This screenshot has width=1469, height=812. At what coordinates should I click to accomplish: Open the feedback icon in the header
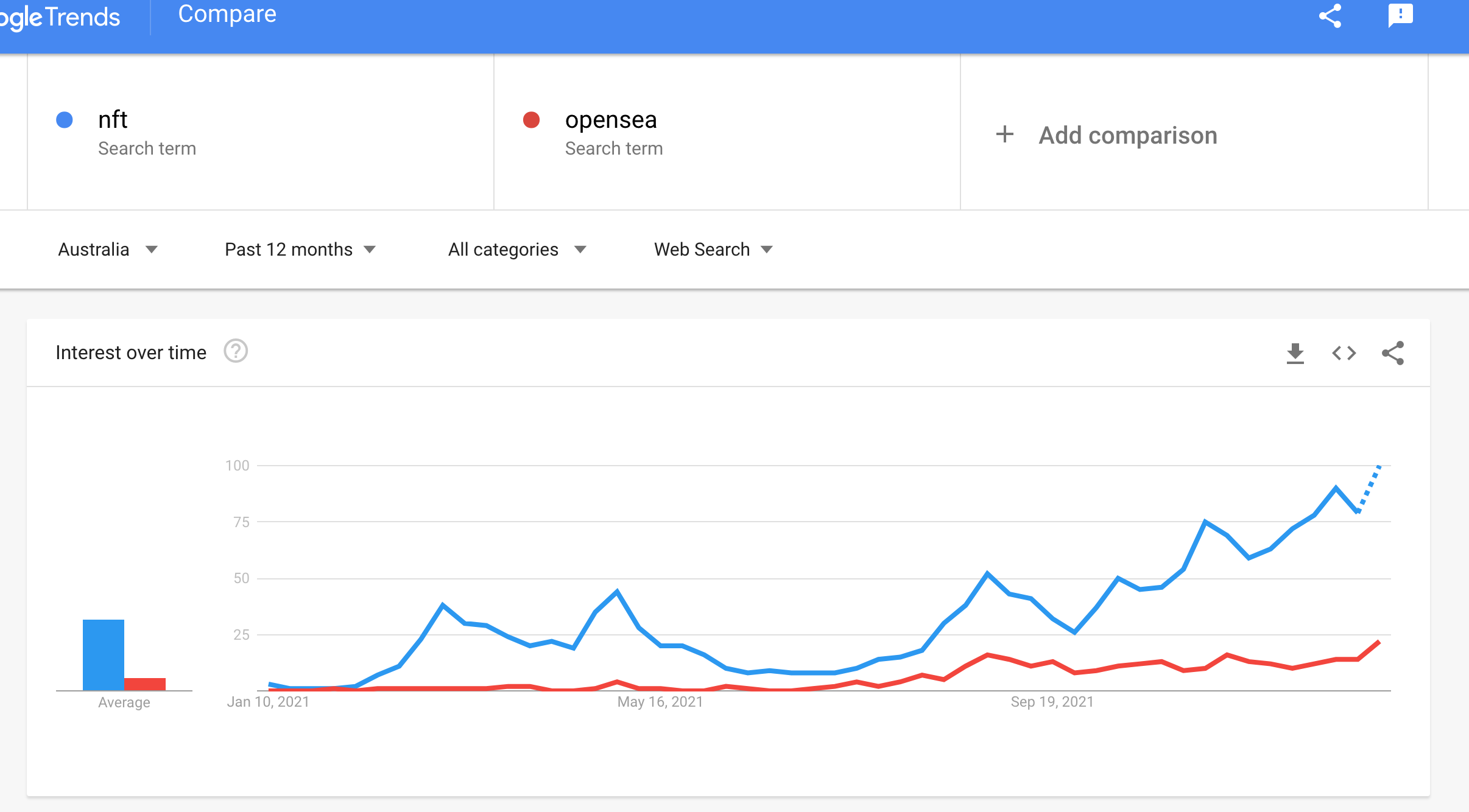[x=1400, y=15]
